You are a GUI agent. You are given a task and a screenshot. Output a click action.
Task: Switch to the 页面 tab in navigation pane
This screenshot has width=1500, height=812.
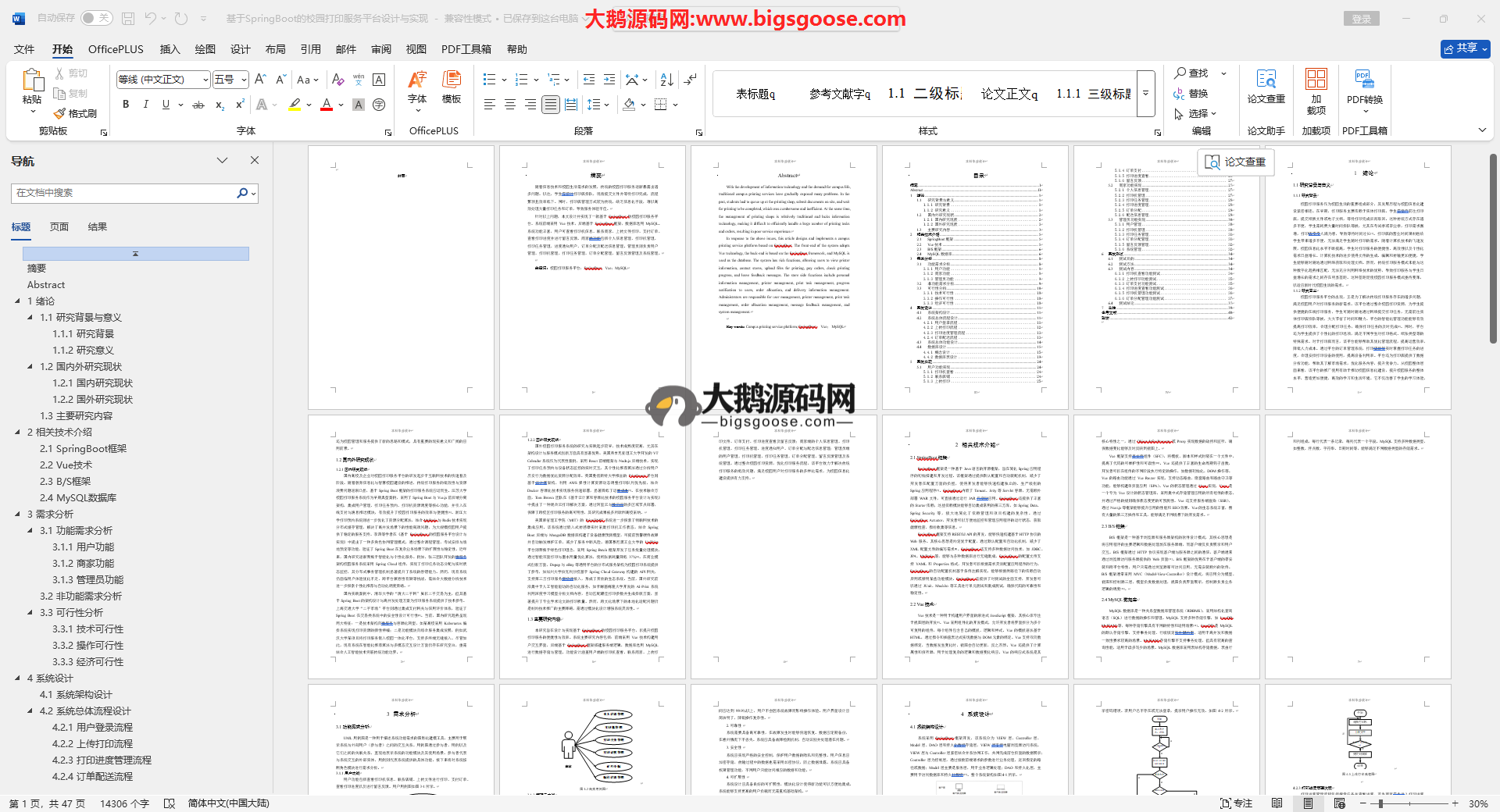click(x=59, y=227)
